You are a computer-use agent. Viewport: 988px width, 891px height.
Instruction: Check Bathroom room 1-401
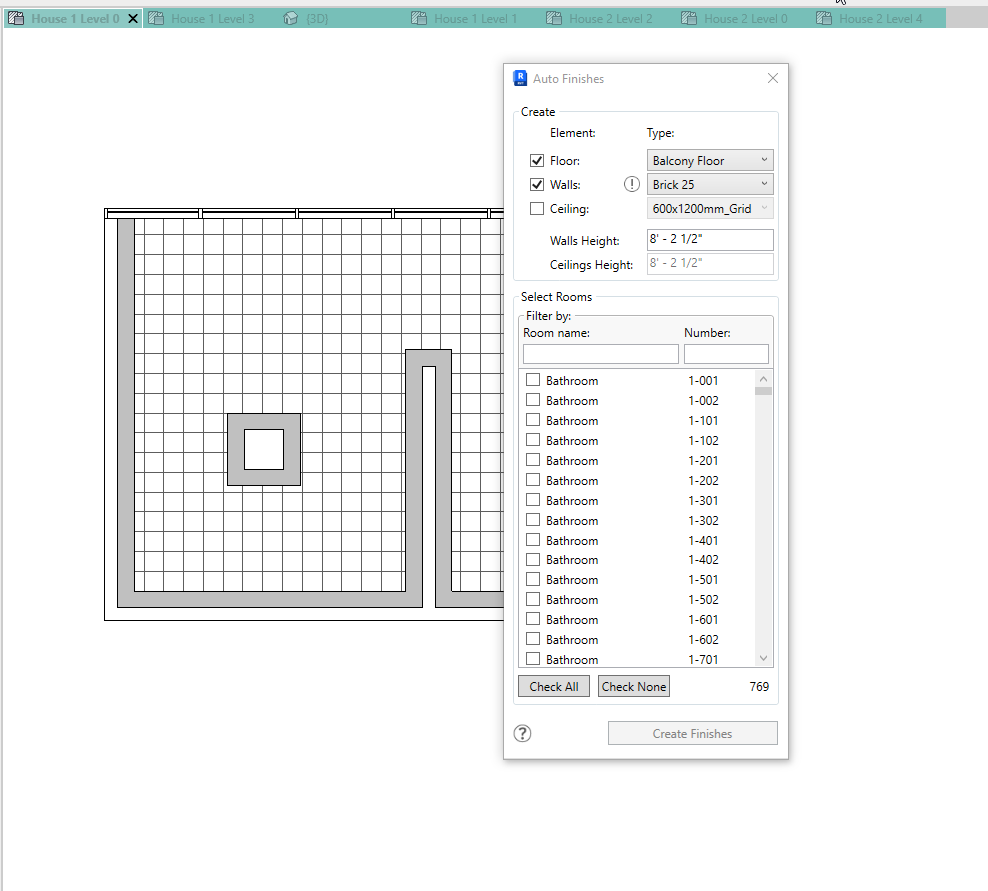click(533, 540)
